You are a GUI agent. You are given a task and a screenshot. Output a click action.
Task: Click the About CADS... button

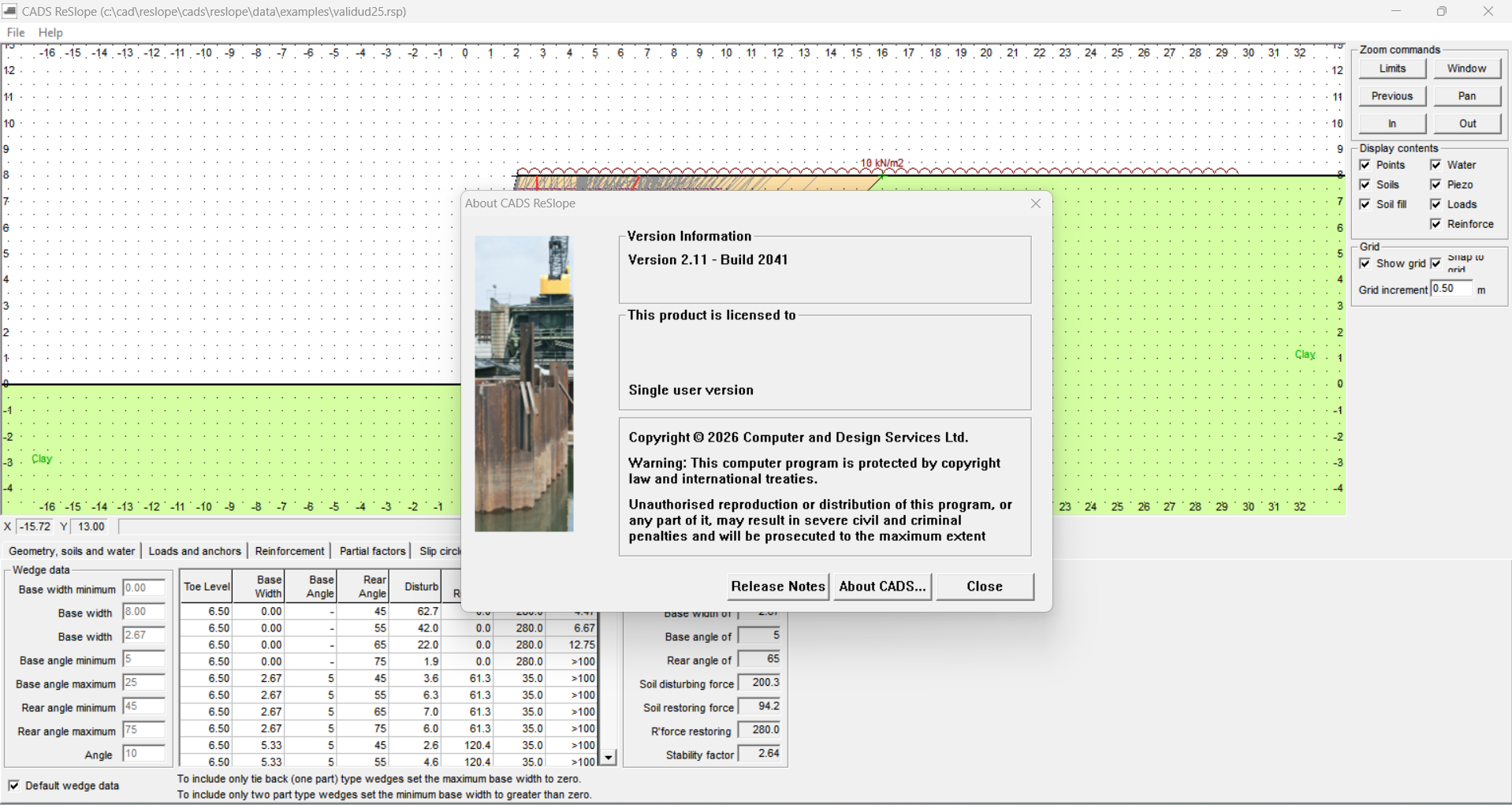[883, 587]
